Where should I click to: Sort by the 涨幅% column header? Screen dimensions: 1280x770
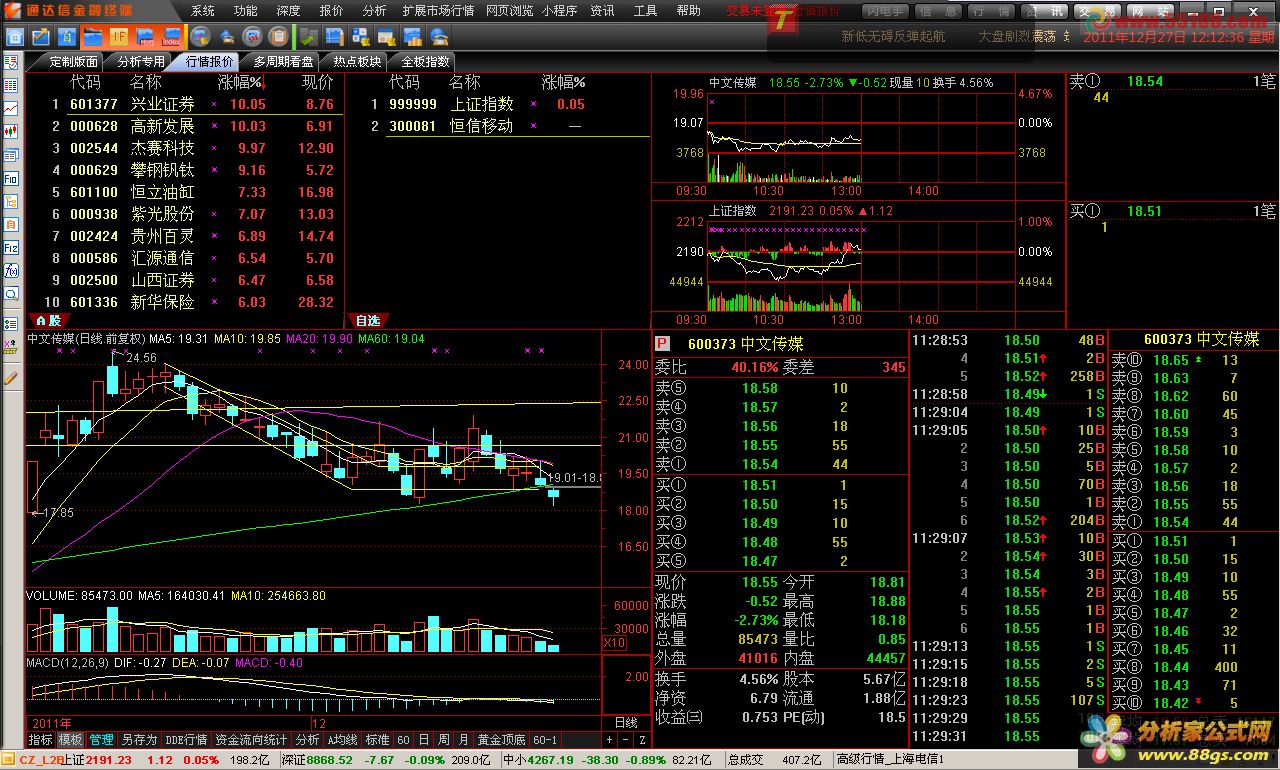(242, 82)
